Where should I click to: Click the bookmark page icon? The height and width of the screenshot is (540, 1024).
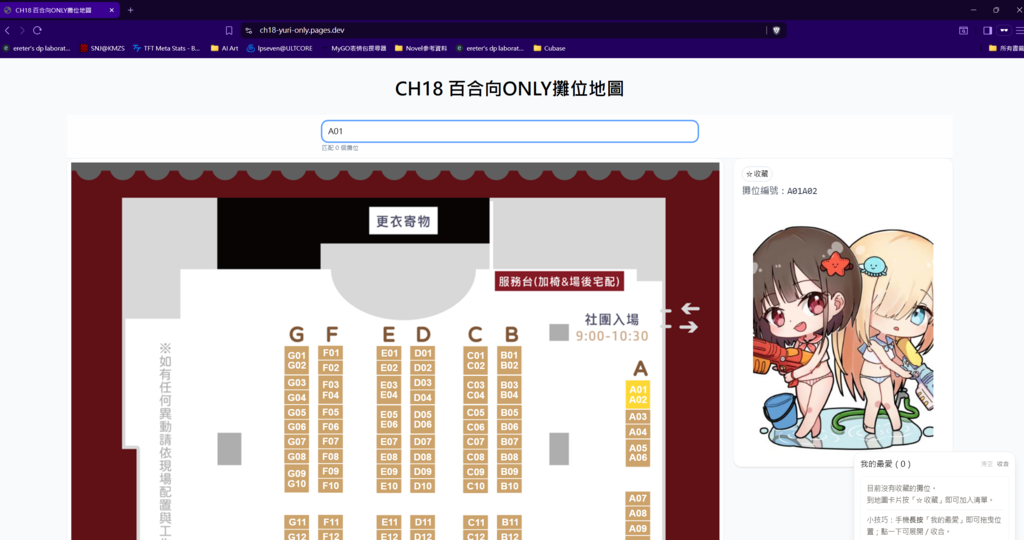(x=229, y=31)
